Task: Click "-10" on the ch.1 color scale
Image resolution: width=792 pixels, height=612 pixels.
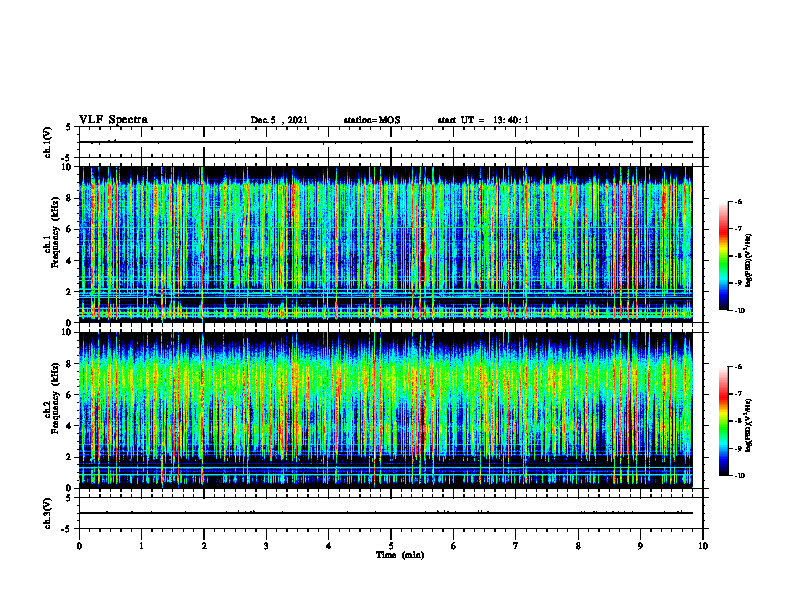Action: tap(739, 311)
